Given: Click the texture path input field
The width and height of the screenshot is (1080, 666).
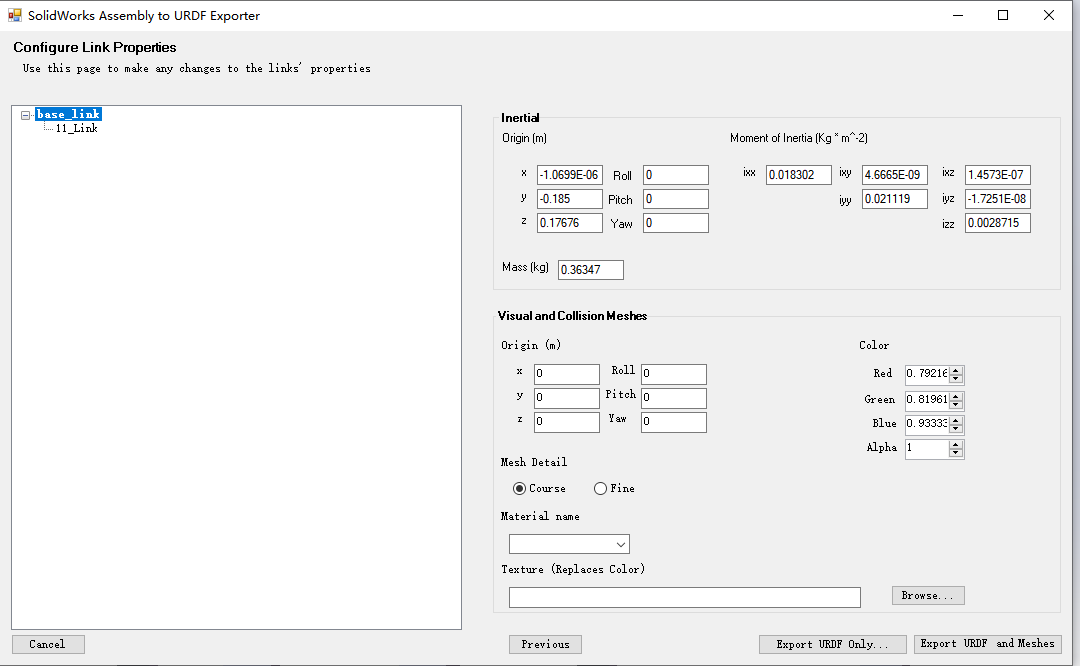Looking at the screenshot, I should point(684,596).
